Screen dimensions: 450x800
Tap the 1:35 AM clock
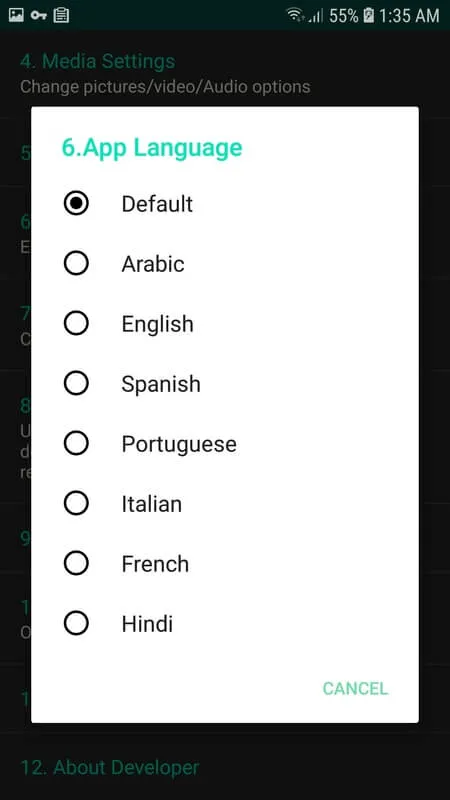click(409, 16)
